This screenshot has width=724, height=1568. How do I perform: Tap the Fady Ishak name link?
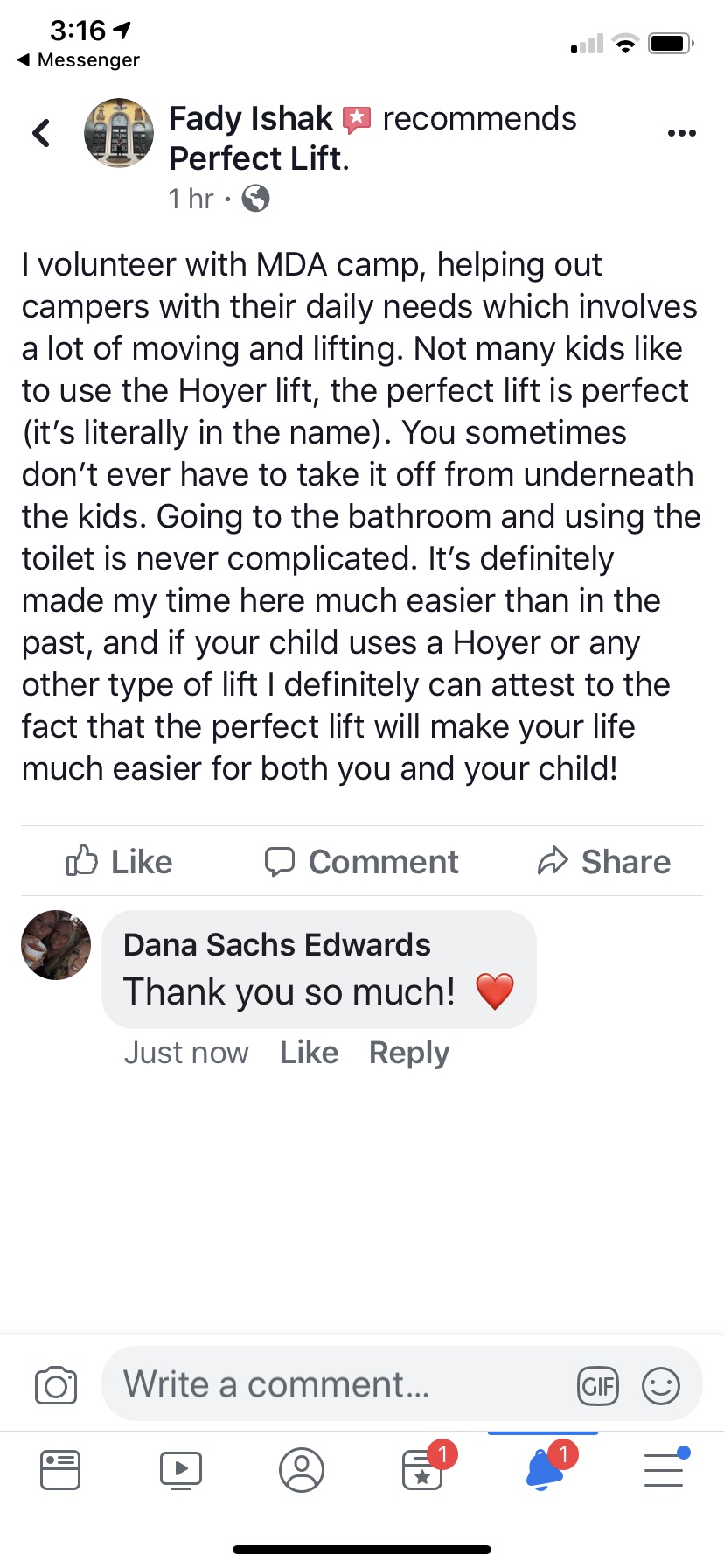click(250, 119)
